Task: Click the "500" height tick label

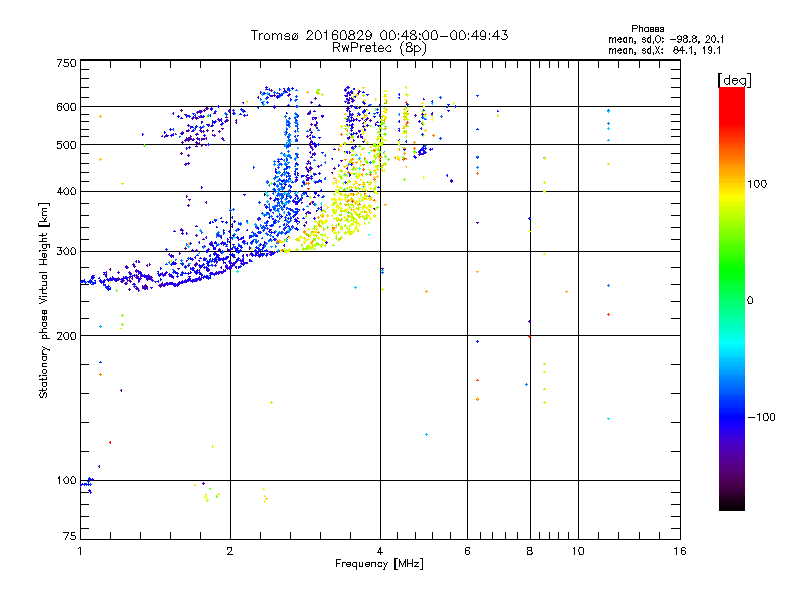Action: [x=66, y=145]
